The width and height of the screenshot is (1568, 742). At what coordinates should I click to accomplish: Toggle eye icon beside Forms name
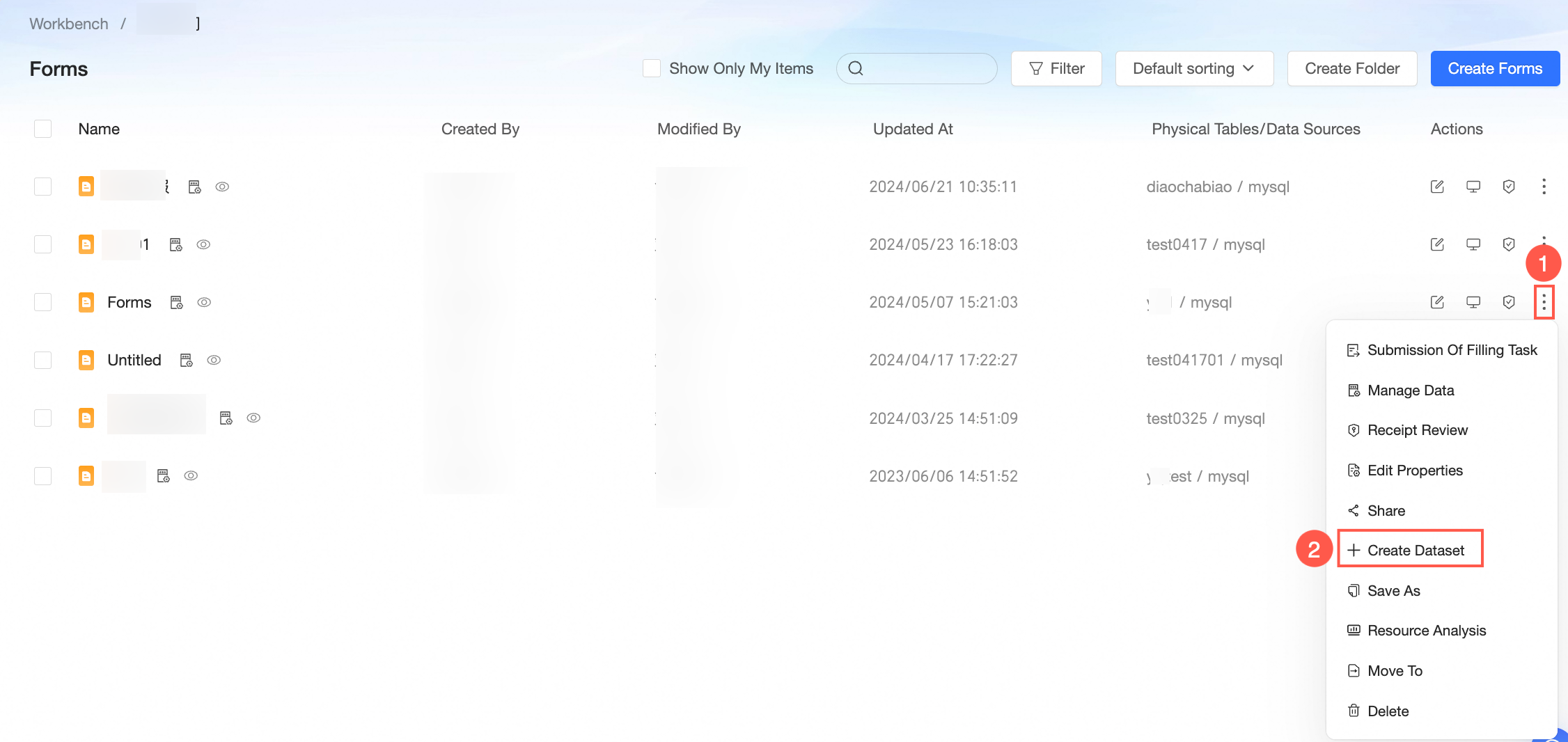pos(204,302)
